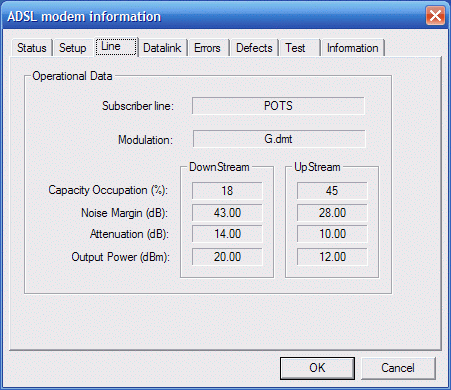This screenshot has width=451, height=390.
Task: Click the Modulation label
Action: tap(146, 140)
